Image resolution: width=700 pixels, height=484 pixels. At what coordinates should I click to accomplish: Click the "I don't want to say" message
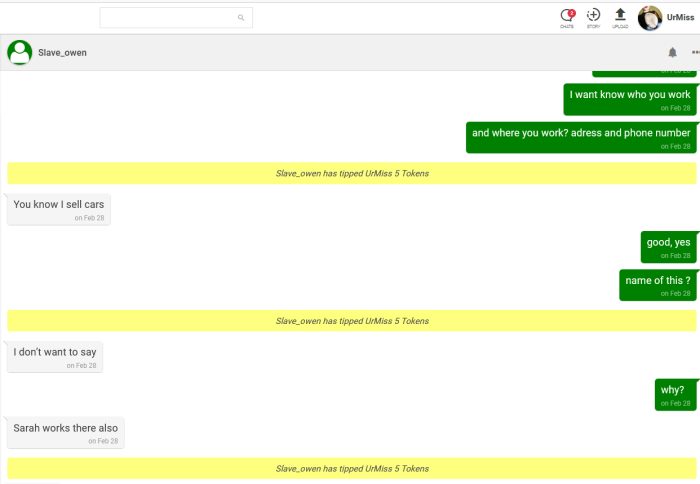[55, 357]
